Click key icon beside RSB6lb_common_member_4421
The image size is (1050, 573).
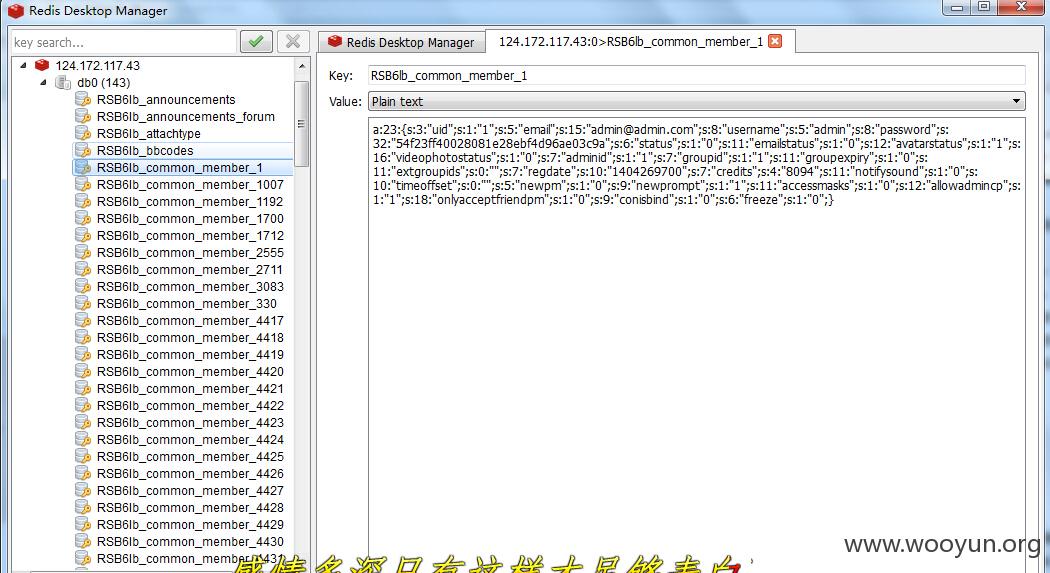[83, 389]
